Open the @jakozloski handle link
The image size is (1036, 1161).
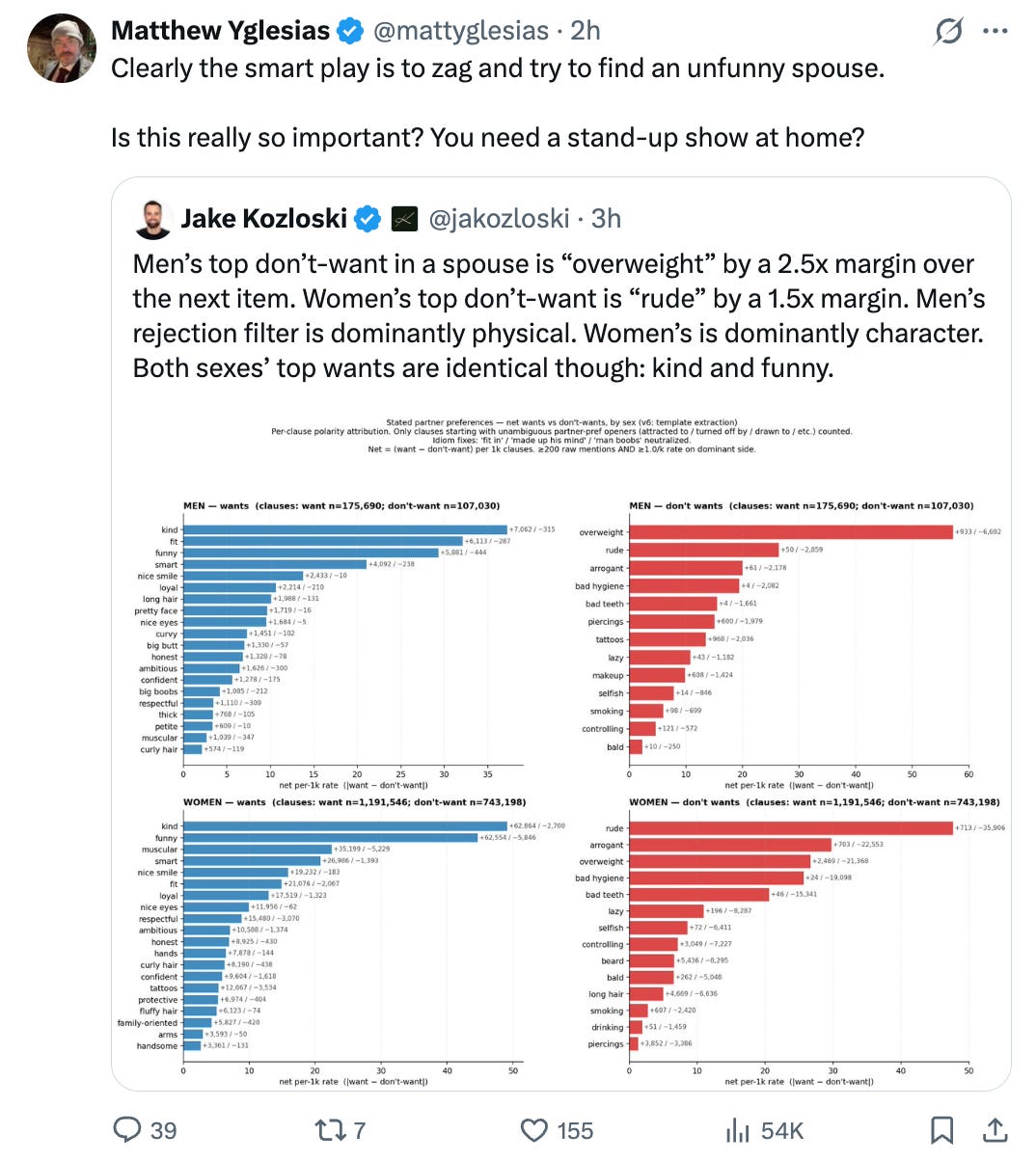(x=498, y=219)
